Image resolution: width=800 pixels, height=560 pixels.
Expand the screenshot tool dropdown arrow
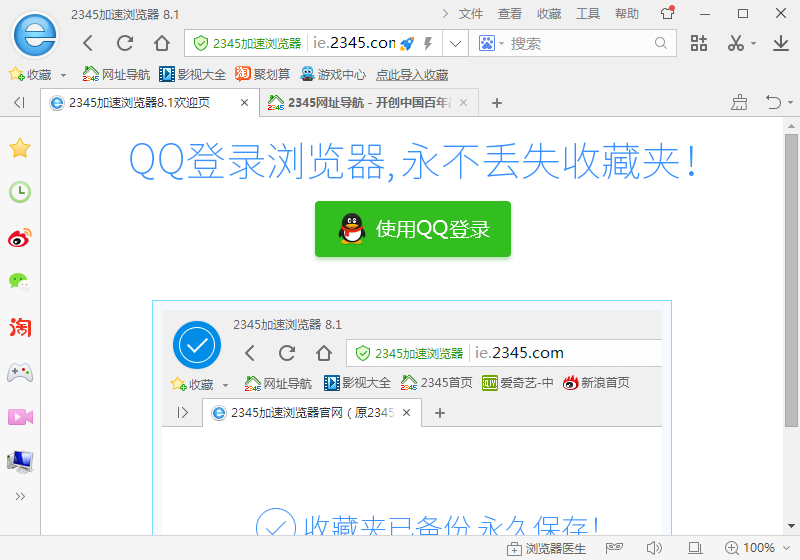point(753,44)
